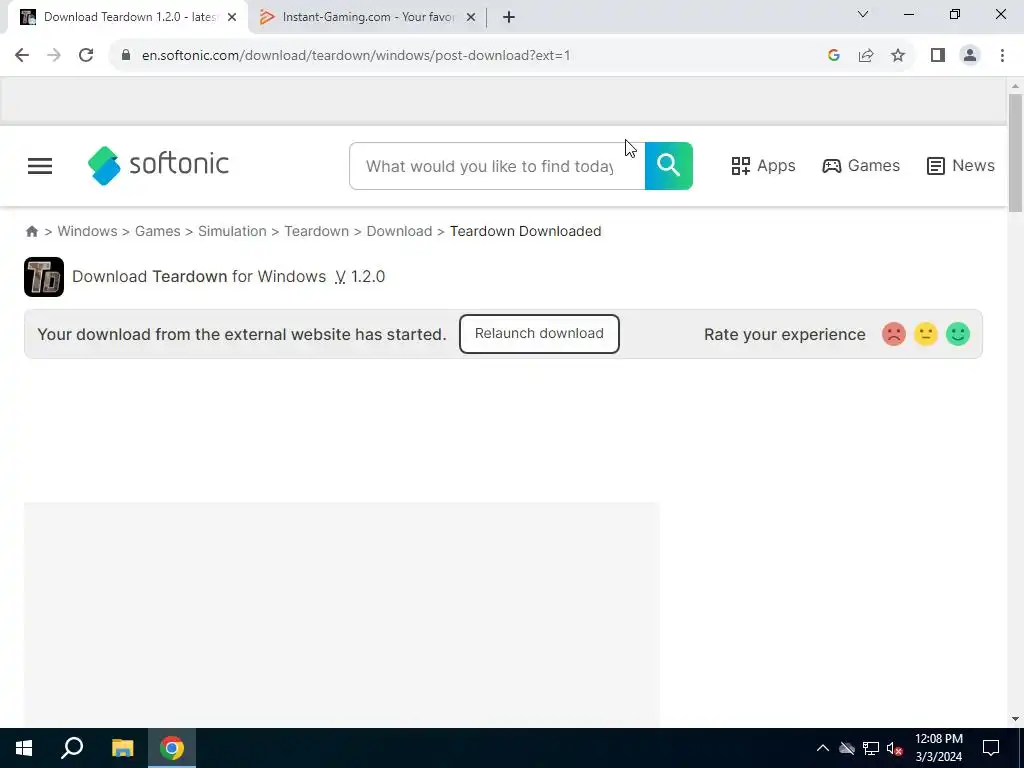Share this page icon

(x=866, y=56)
